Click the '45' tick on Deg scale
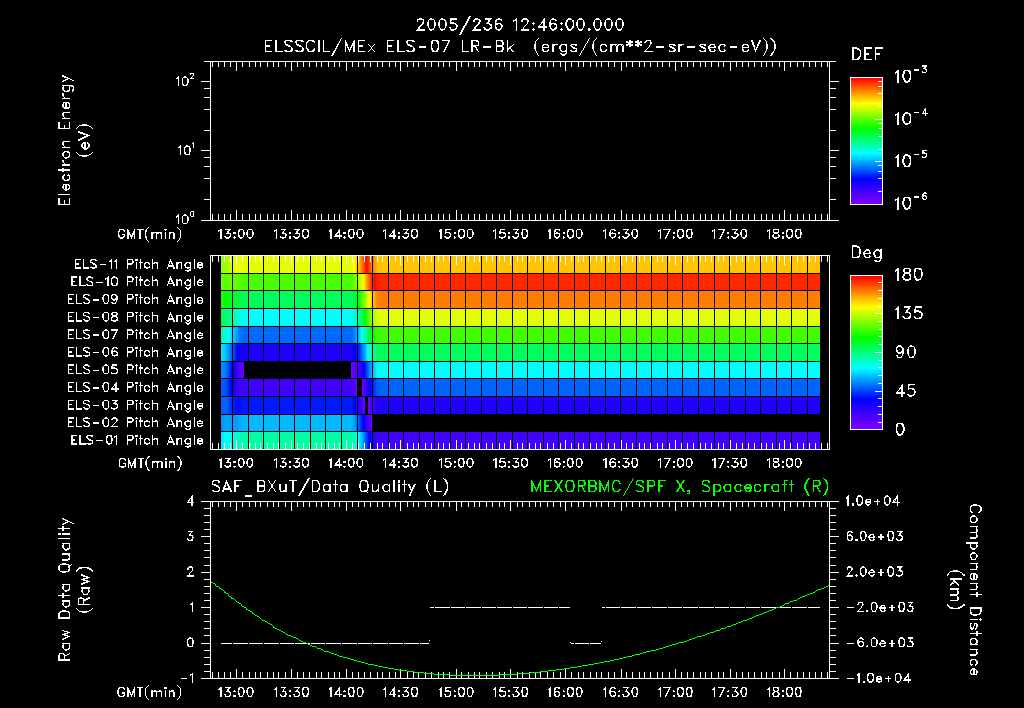1024x708 pixels. [906, 391]
